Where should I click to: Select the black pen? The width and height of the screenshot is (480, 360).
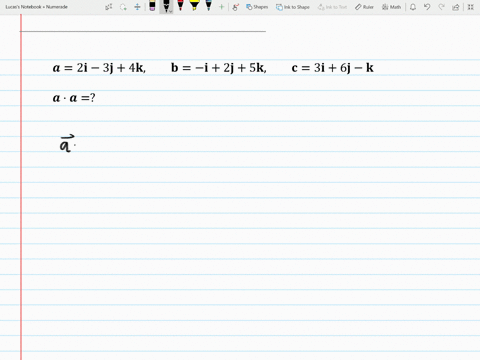(x=166, y=5)
